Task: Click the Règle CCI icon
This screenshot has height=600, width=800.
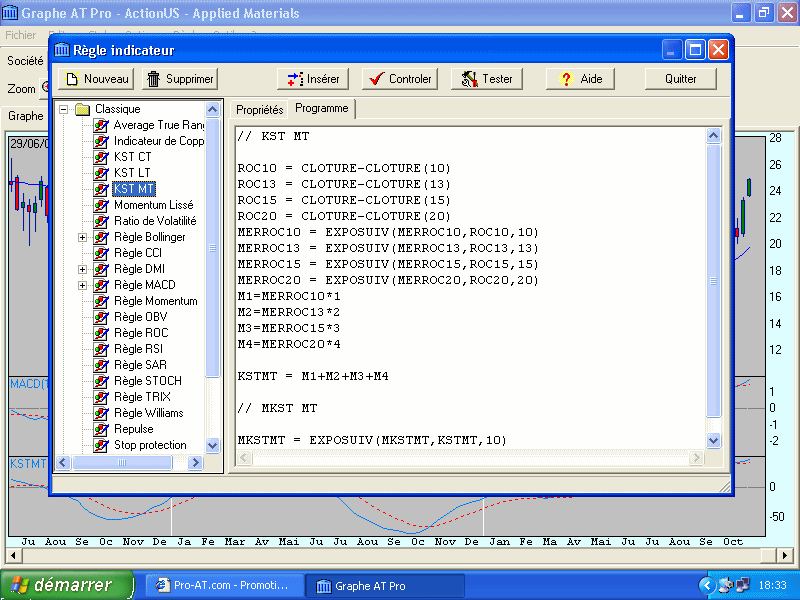Action: (101, 253)
